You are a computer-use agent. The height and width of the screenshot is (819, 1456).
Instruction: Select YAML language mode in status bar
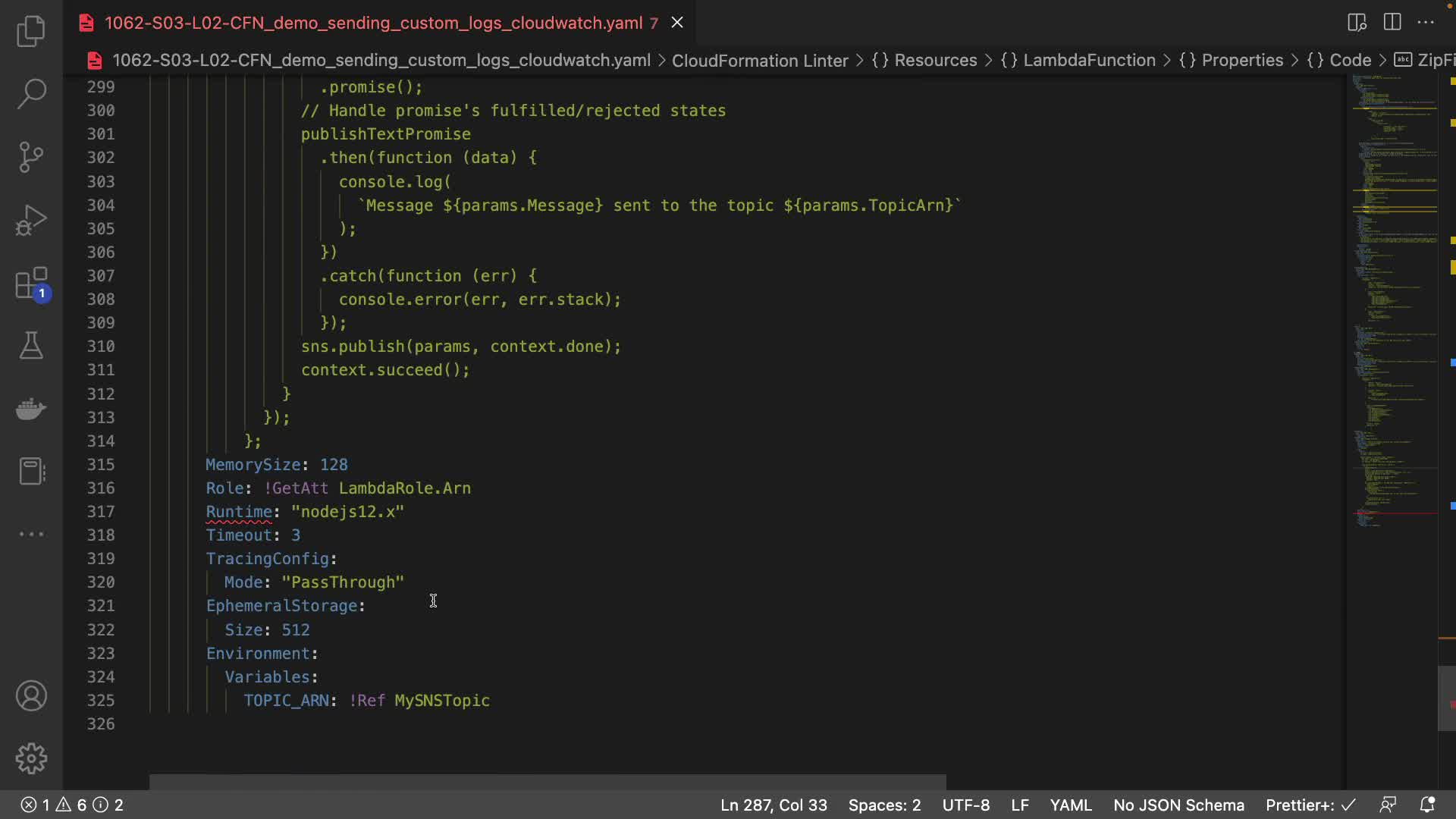click(x=1070, y=805)
